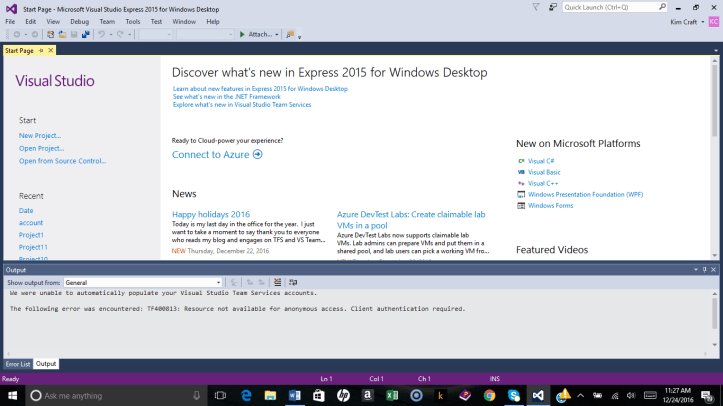Click the 'Connect to Azure' link
This screenshot has height=406, width=723.
(217, 155)
